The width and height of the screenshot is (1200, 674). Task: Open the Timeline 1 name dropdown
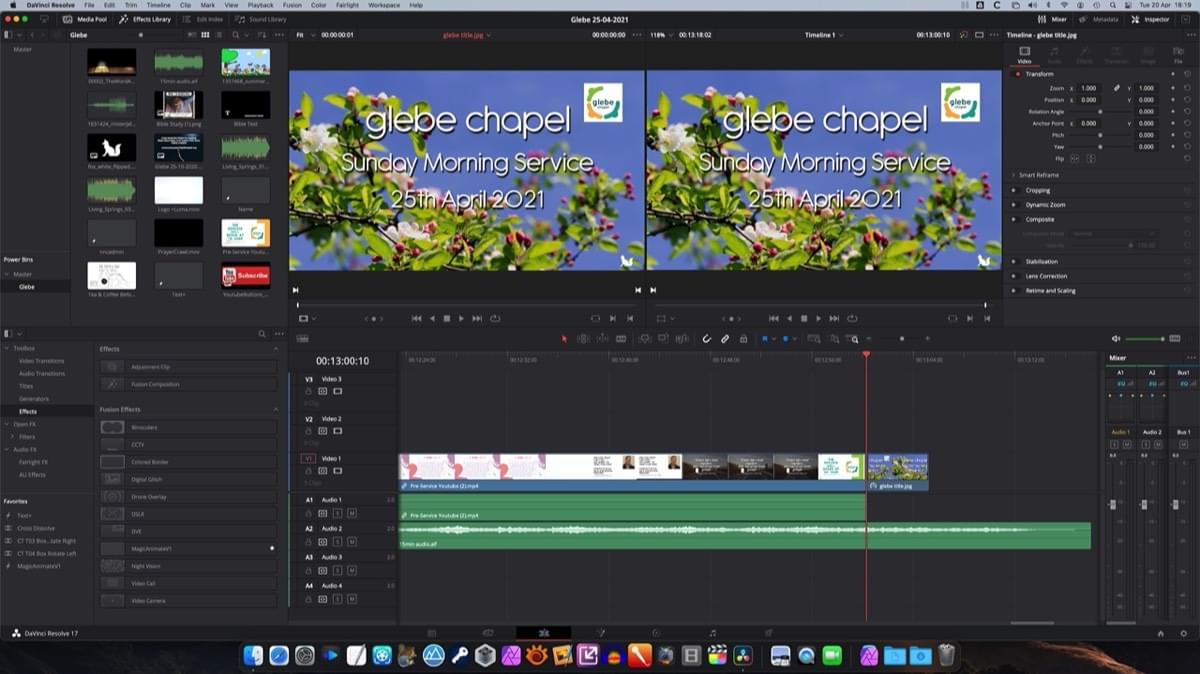click(x=823, y=35)
